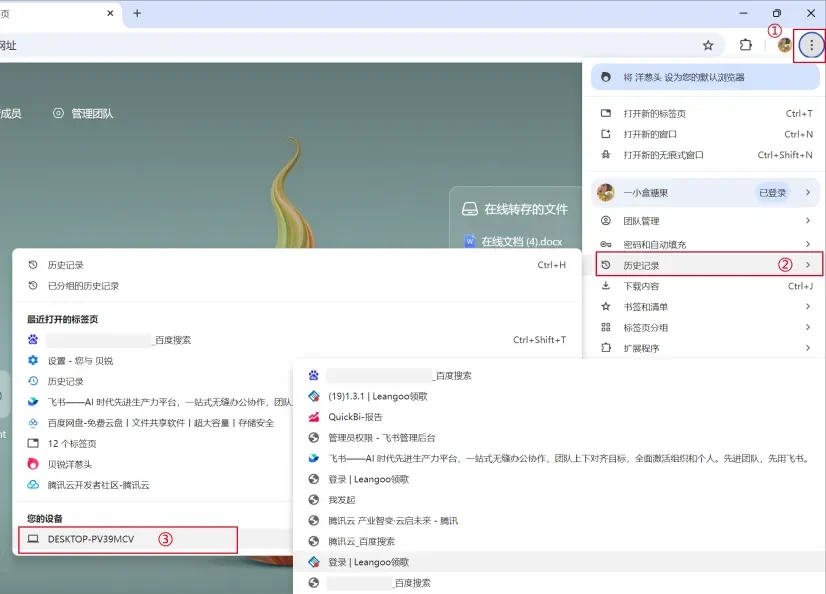The image size is (826, 594).
Task: Expand 书签和清单 submenu
Action: click(707, 306)
